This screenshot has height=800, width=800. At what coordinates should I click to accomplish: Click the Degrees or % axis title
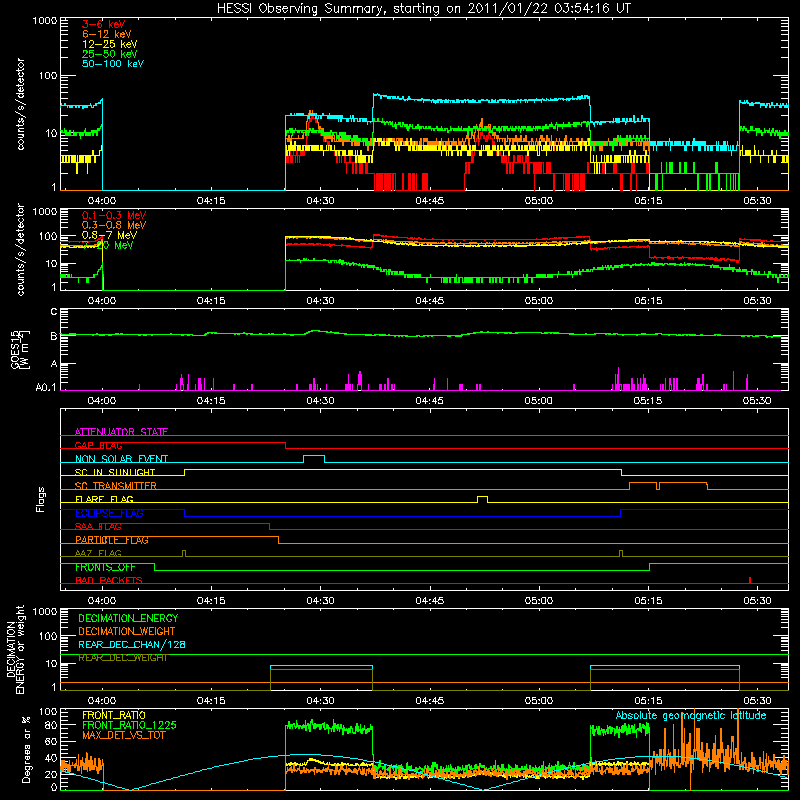click(26, 750)
